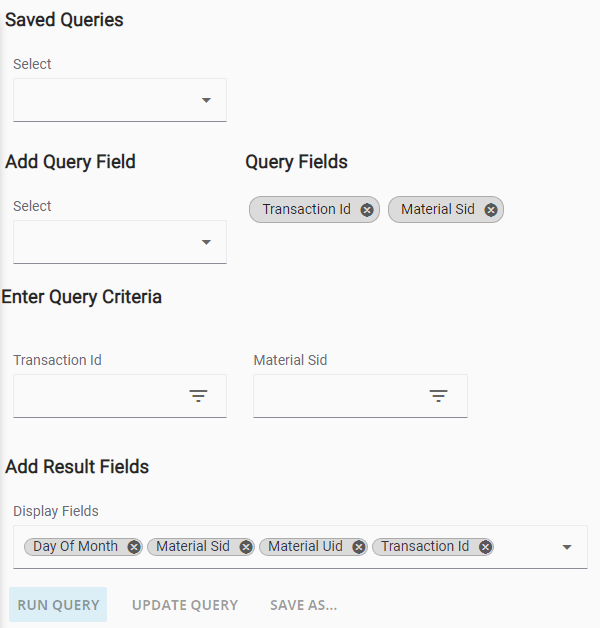Click the Run Query button
This screenshot has width=600, height=628.
click(58, 605)
